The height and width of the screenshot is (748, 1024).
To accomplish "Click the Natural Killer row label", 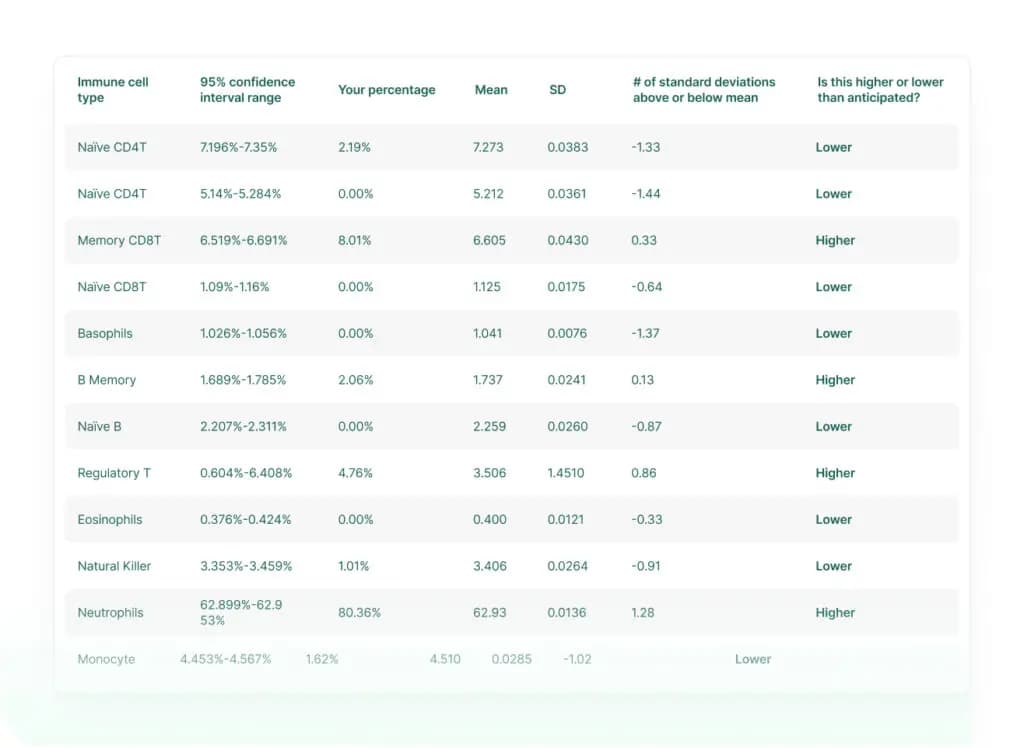I will click(114, 566).
